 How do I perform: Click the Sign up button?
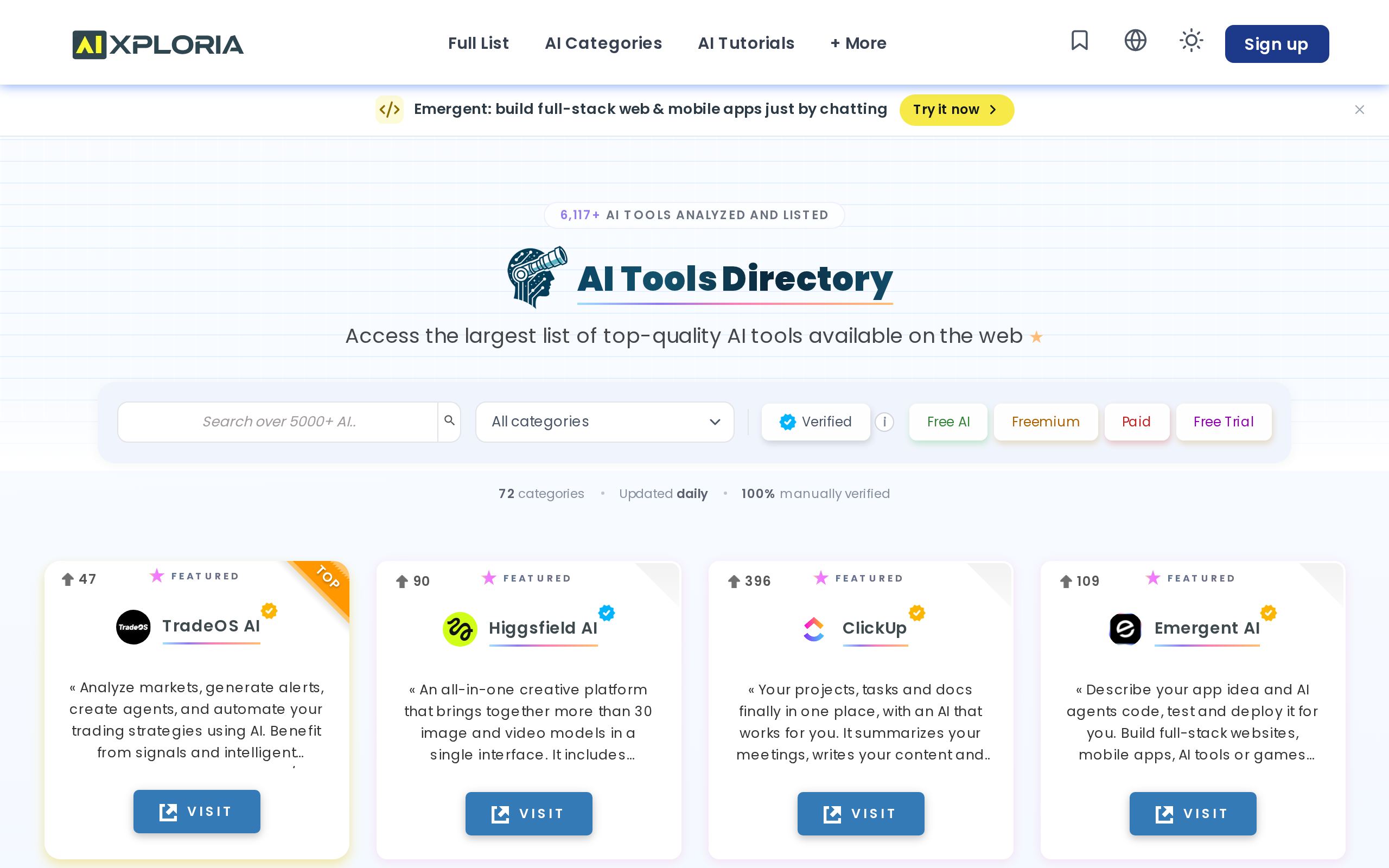tap(1277, 44)
